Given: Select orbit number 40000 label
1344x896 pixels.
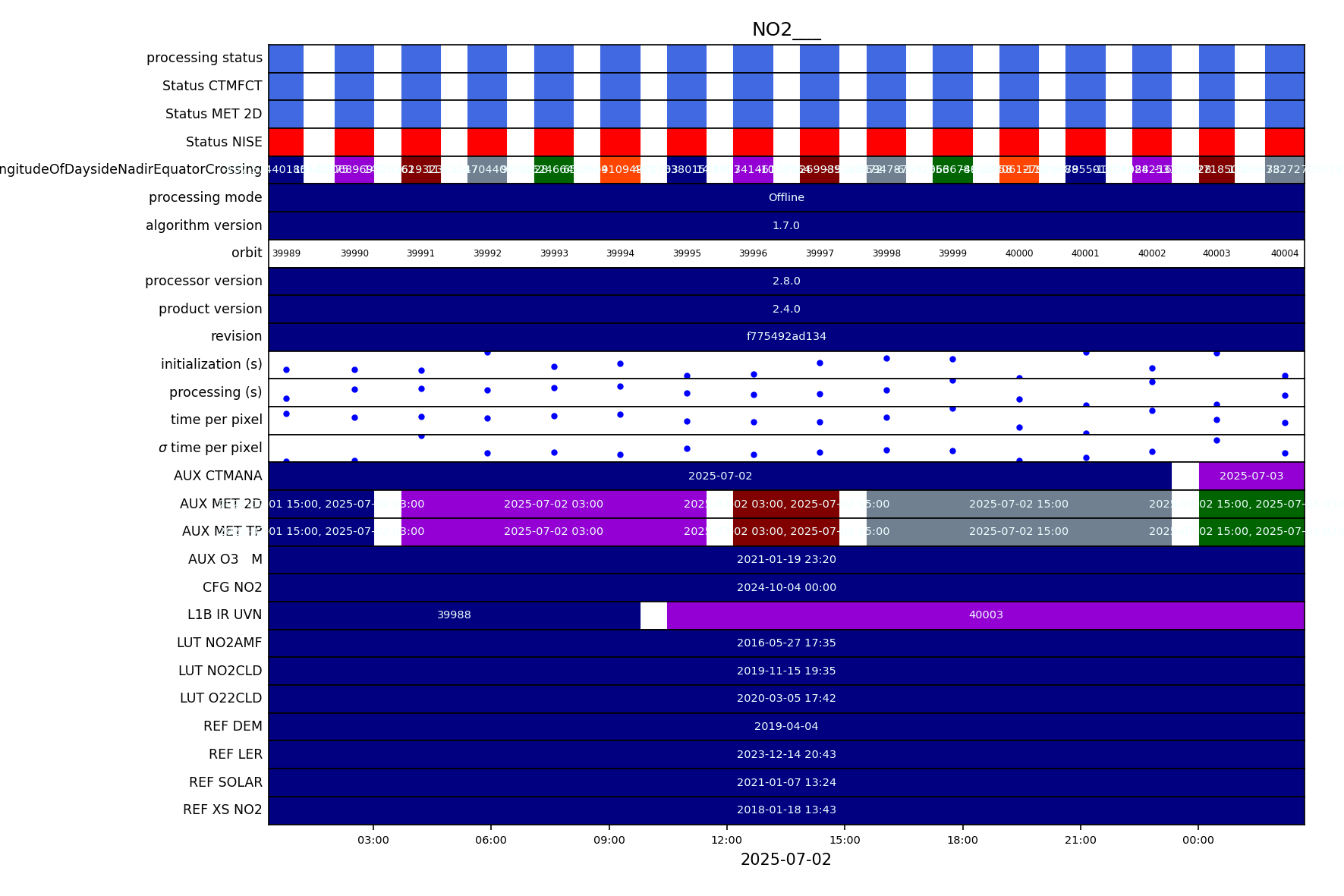Looking at the screenshot, I should (1018, 253).
